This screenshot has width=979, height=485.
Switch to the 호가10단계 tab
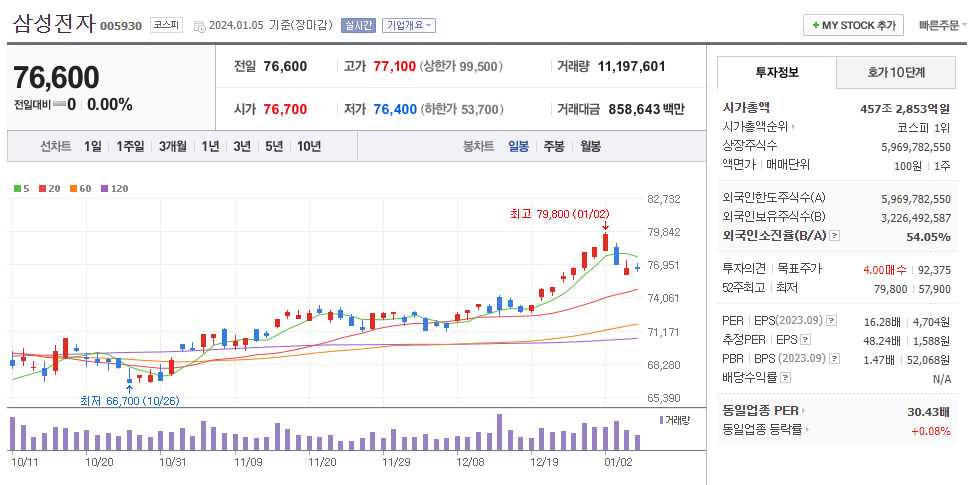click(896, 72)
